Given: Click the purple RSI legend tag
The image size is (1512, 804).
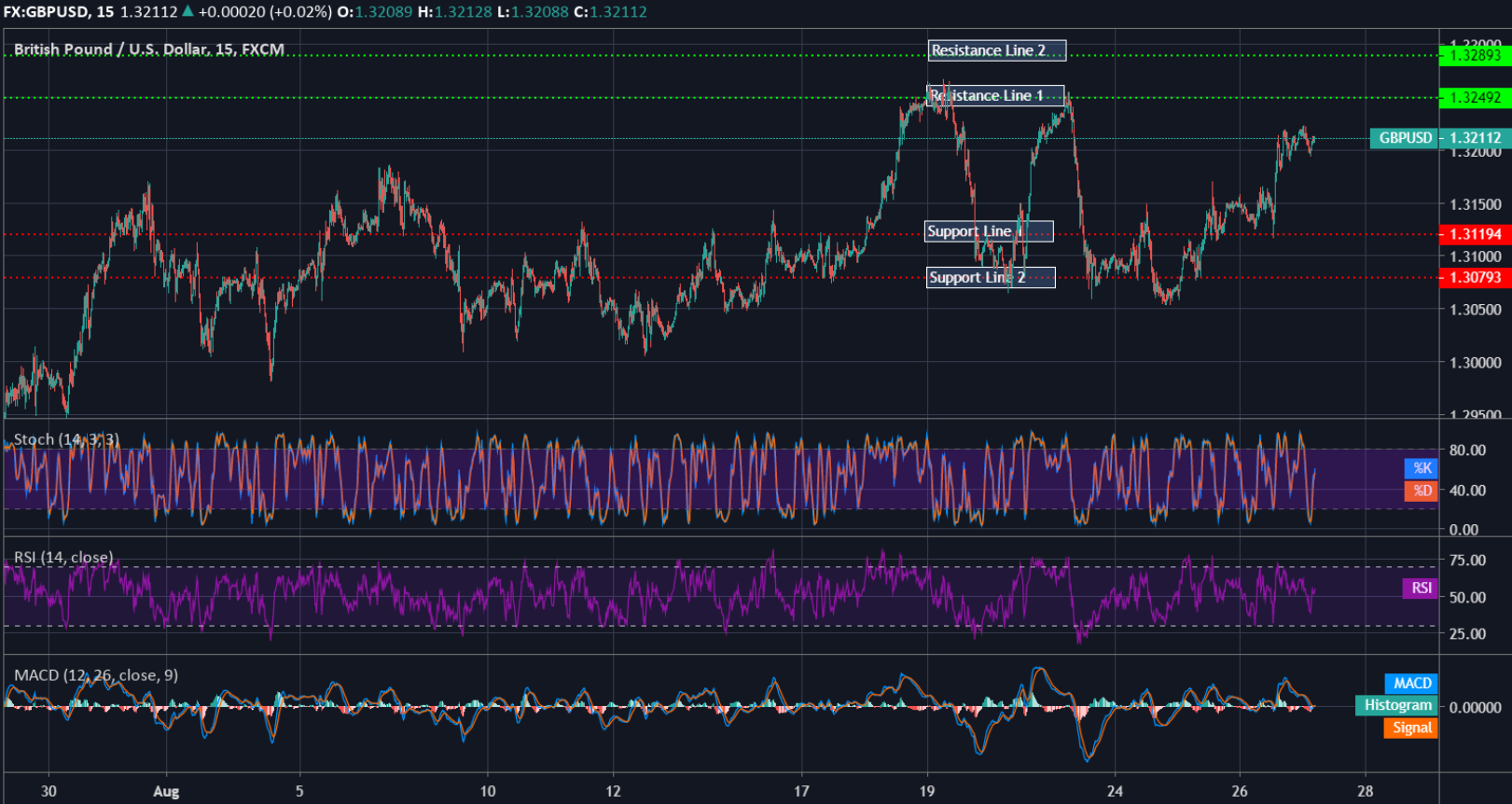Looking at the screenshot, I should point(1421,588).
